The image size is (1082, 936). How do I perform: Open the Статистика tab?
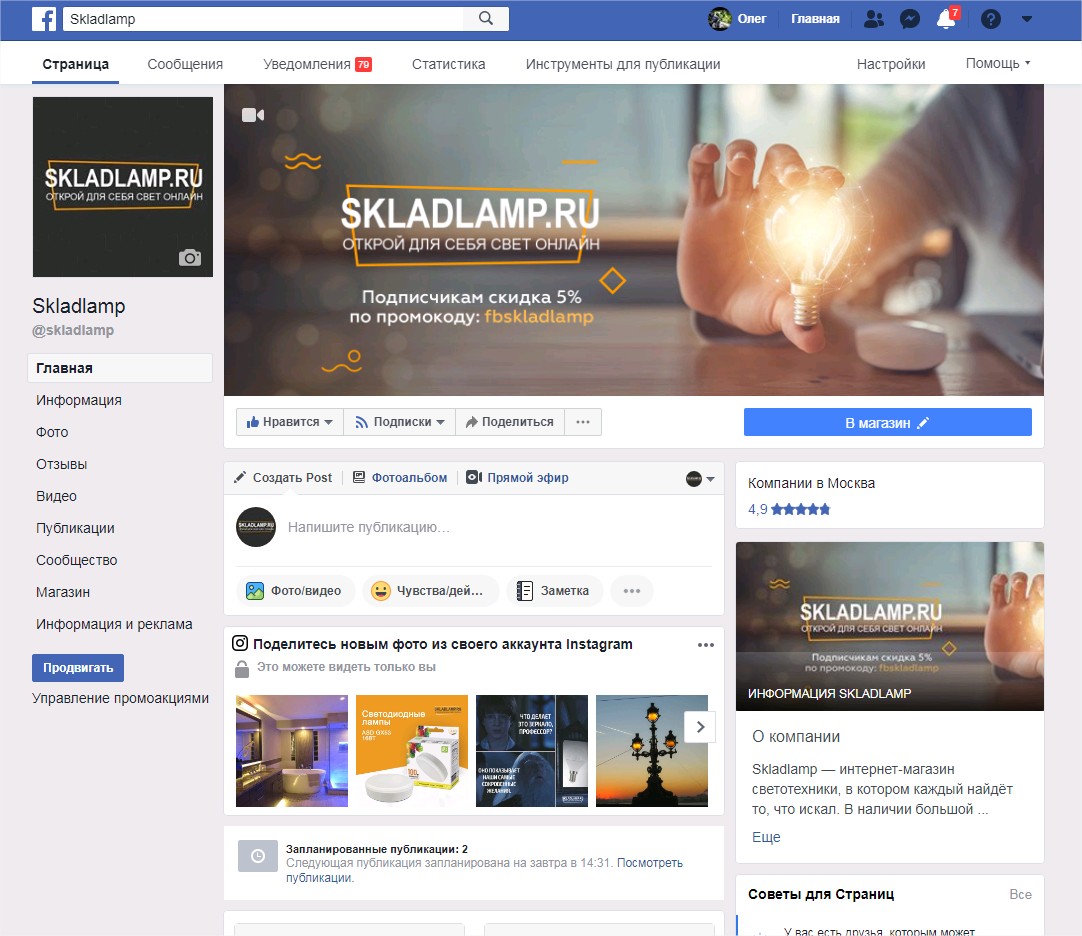click(x=449, y=64)
